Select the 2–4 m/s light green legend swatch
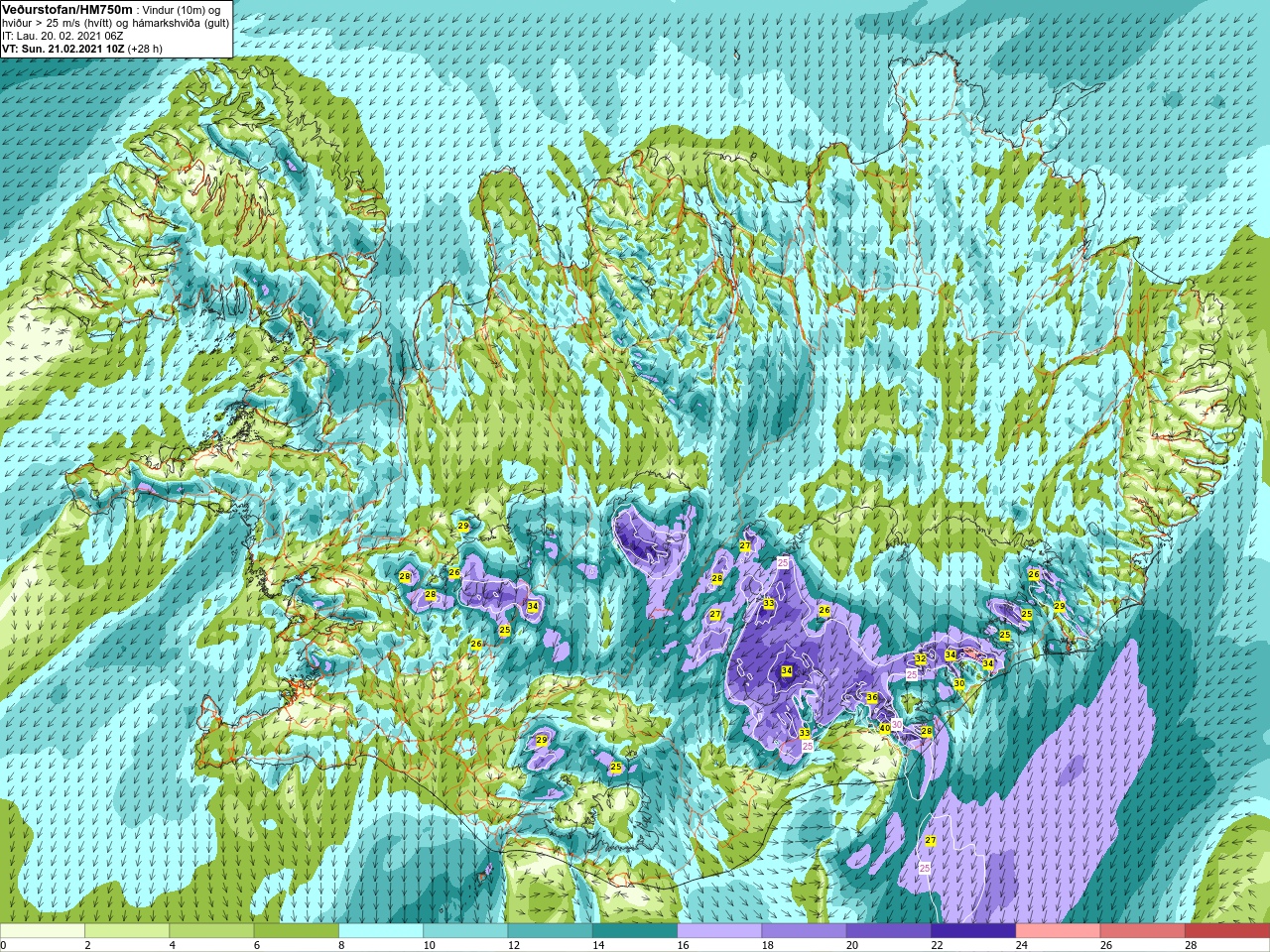The height and width of the screenshot is (952, 1270). point(127,931)
